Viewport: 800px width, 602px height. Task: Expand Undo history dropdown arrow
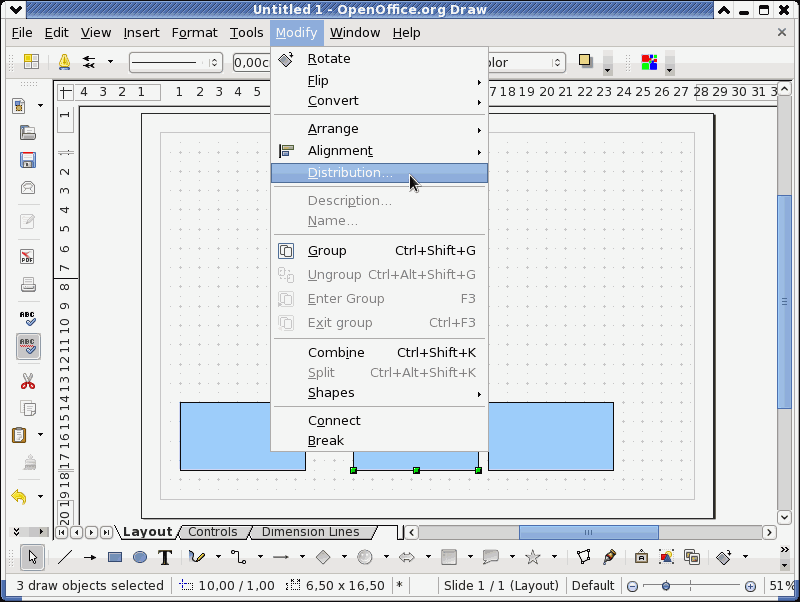coord(41,496)
